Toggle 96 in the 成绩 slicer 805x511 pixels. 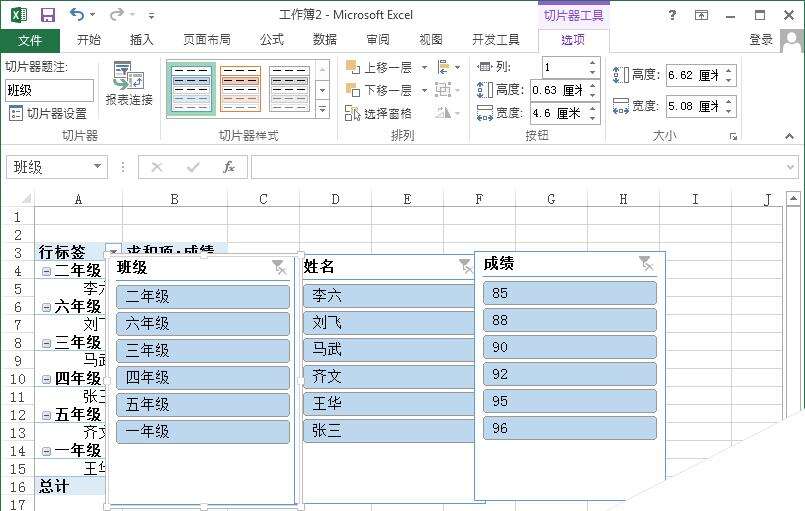(570, 428)
